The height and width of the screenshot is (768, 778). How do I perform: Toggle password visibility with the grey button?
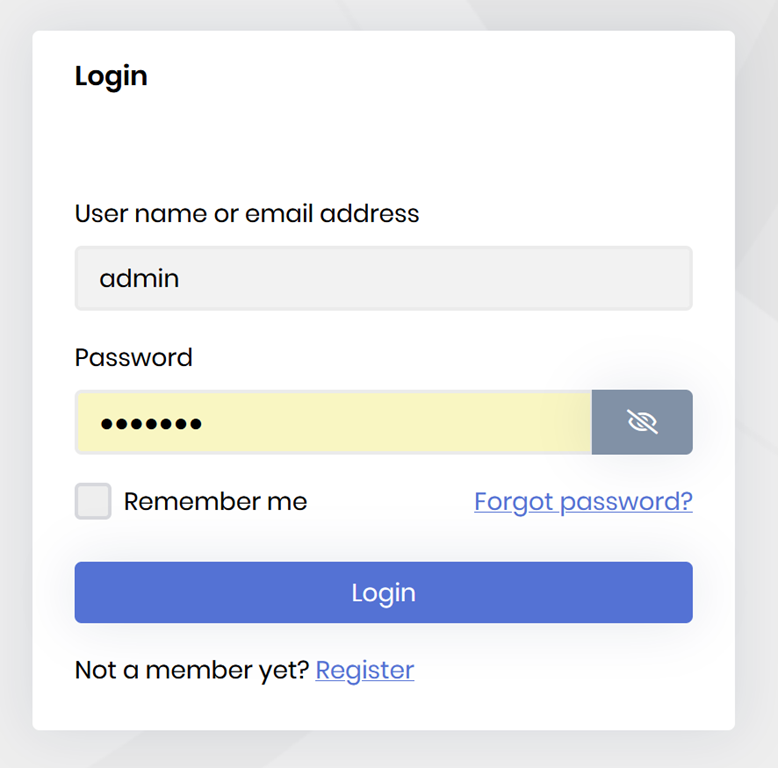(642, 422)
